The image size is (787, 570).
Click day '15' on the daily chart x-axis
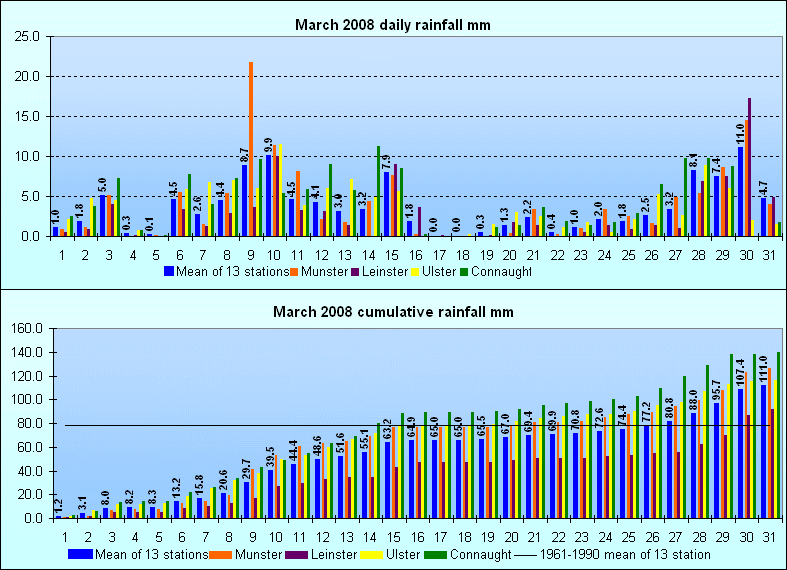tap(392, 255)
